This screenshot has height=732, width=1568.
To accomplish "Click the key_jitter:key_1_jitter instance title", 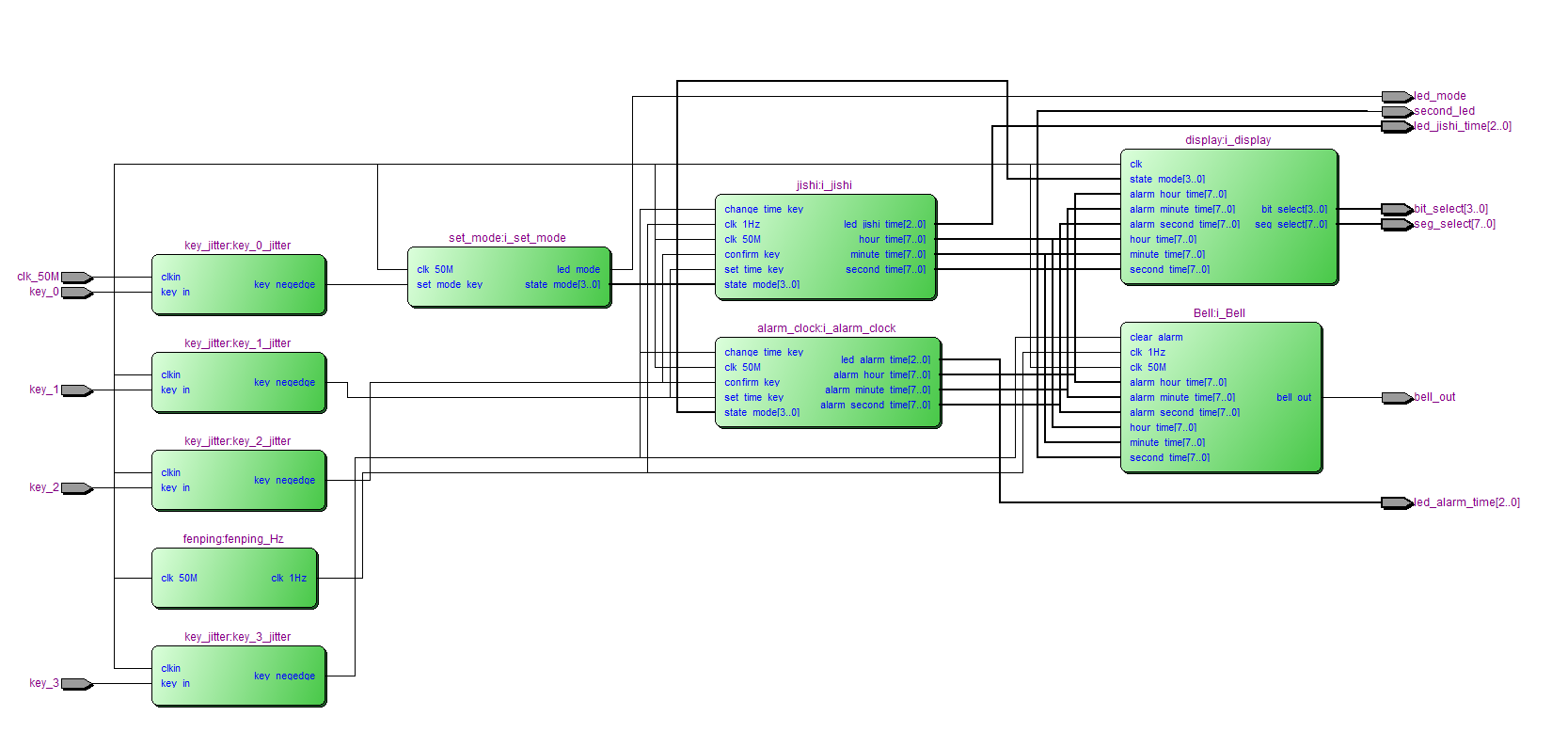I will (238, 343).
